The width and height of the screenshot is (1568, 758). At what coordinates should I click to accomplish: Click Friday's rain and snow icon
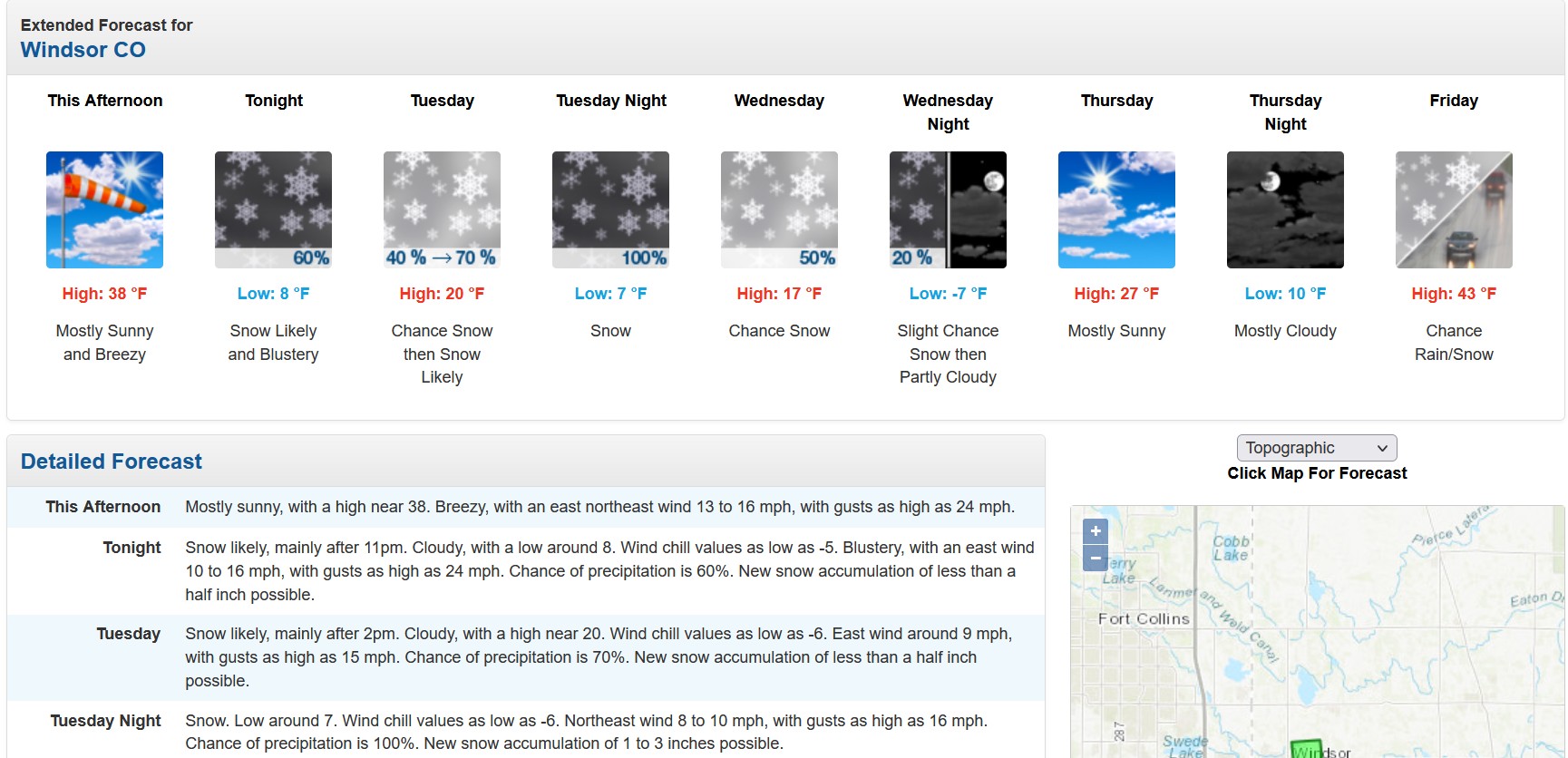point(1454,209)
